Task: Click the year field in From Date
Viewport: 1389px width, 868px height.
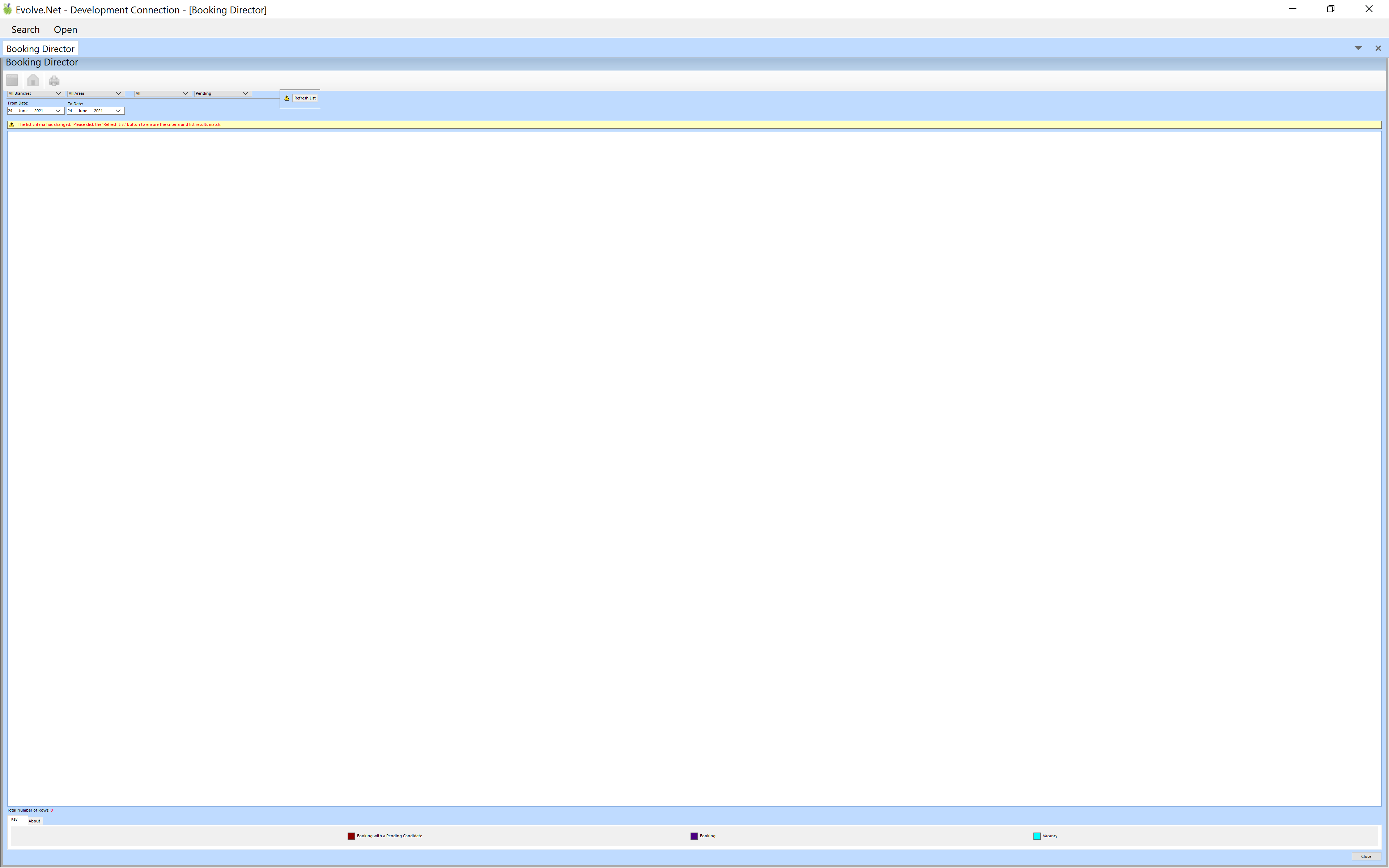Action: tap(38, 111)
